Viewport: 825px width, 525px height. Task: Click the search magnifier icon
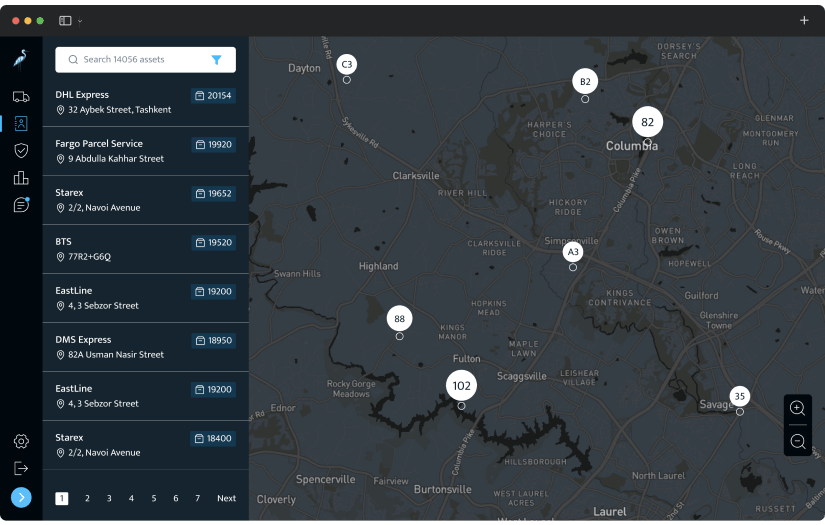(73, 59)
